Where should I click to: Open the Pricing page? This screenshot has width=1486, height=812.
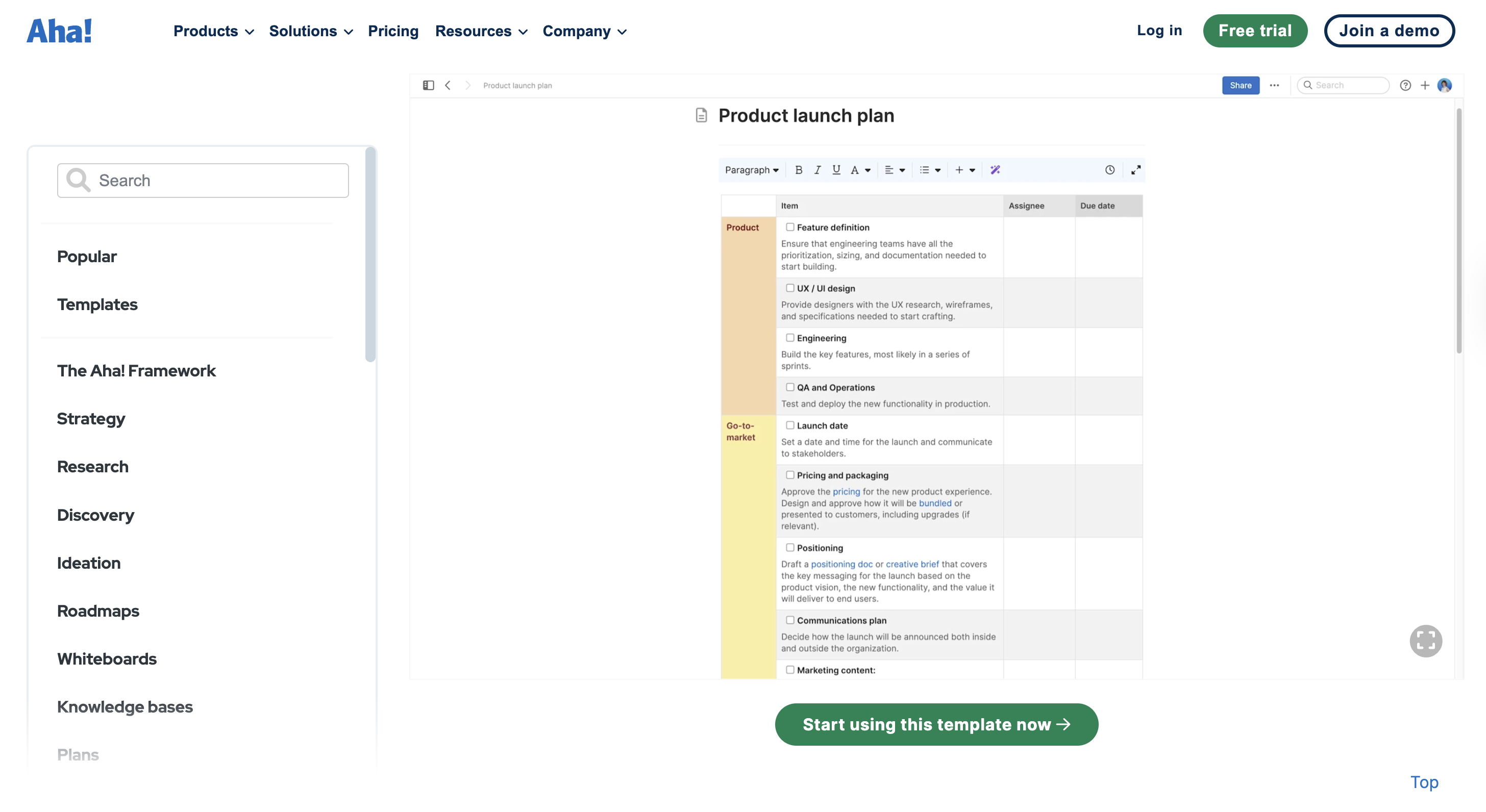[393, 31]
